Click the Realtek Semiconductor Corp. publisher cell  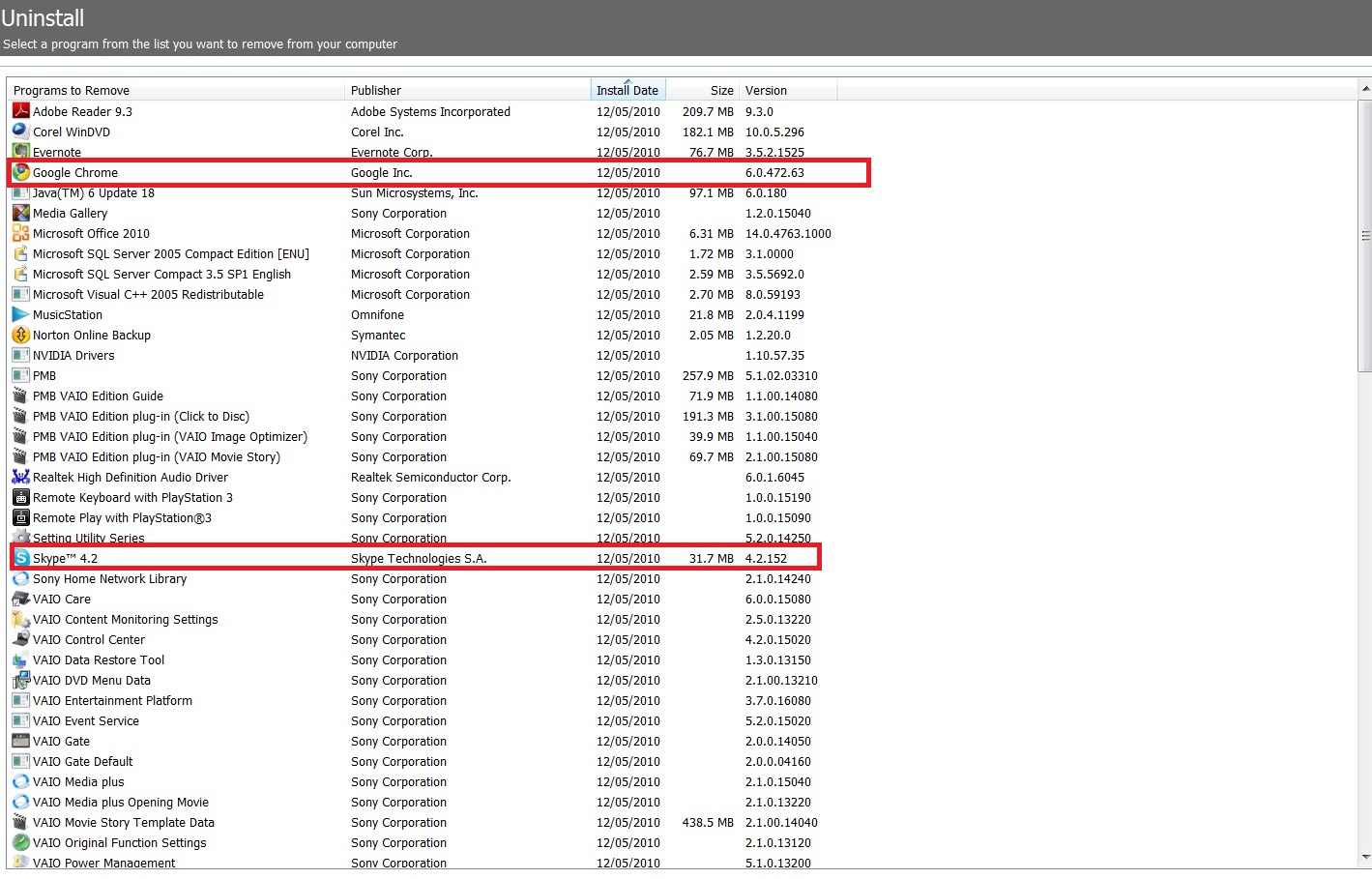click(430, 477)
